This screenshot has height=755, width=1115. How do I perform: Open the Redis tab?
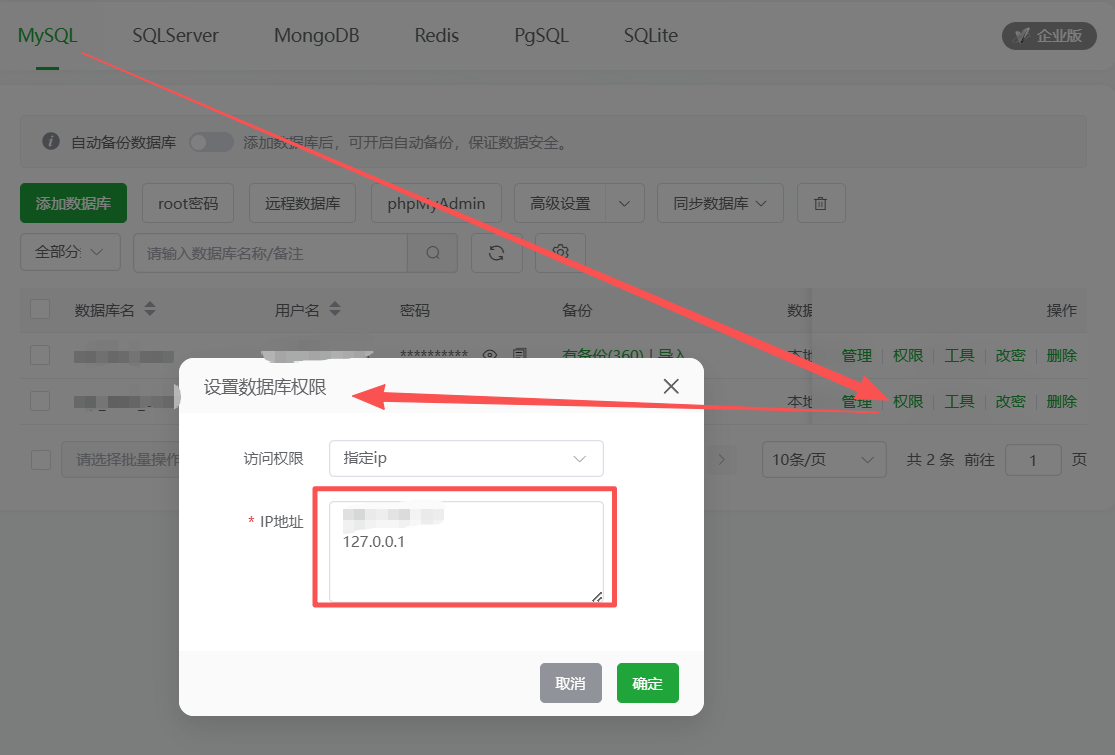click(x=437, y=36)
